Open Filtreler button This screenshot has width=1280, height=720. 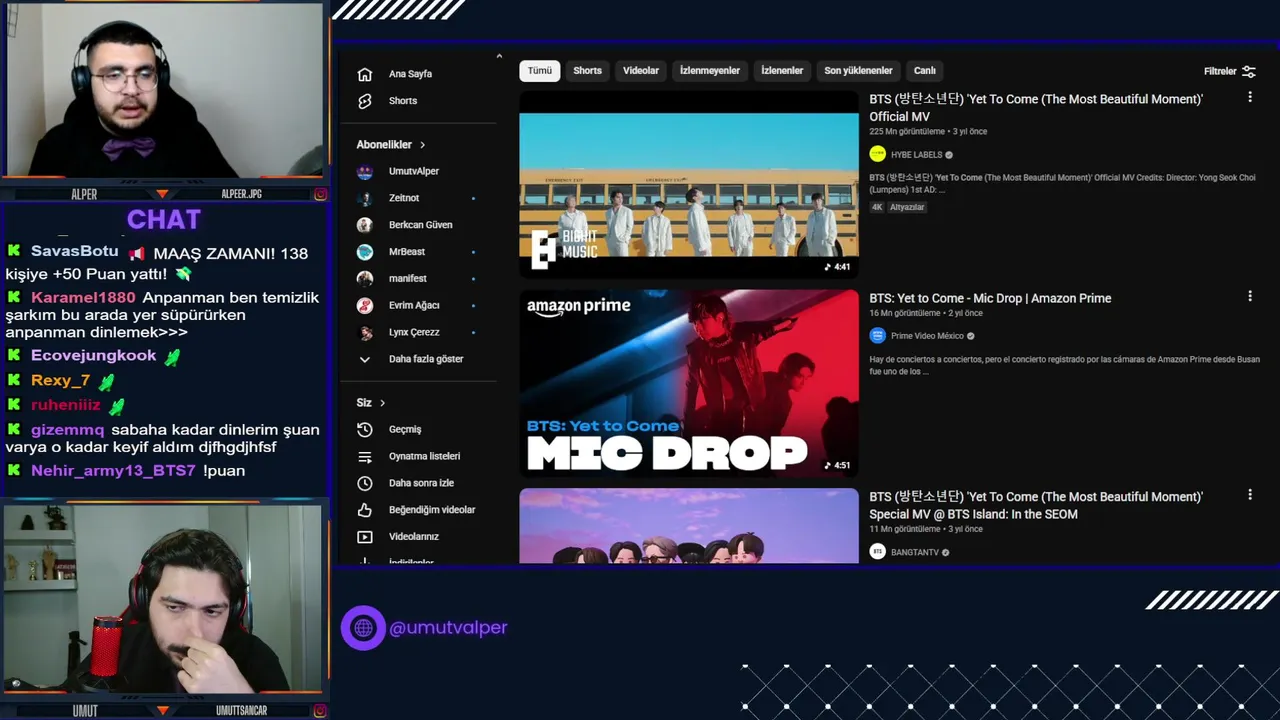click(x=1229, y=71)
